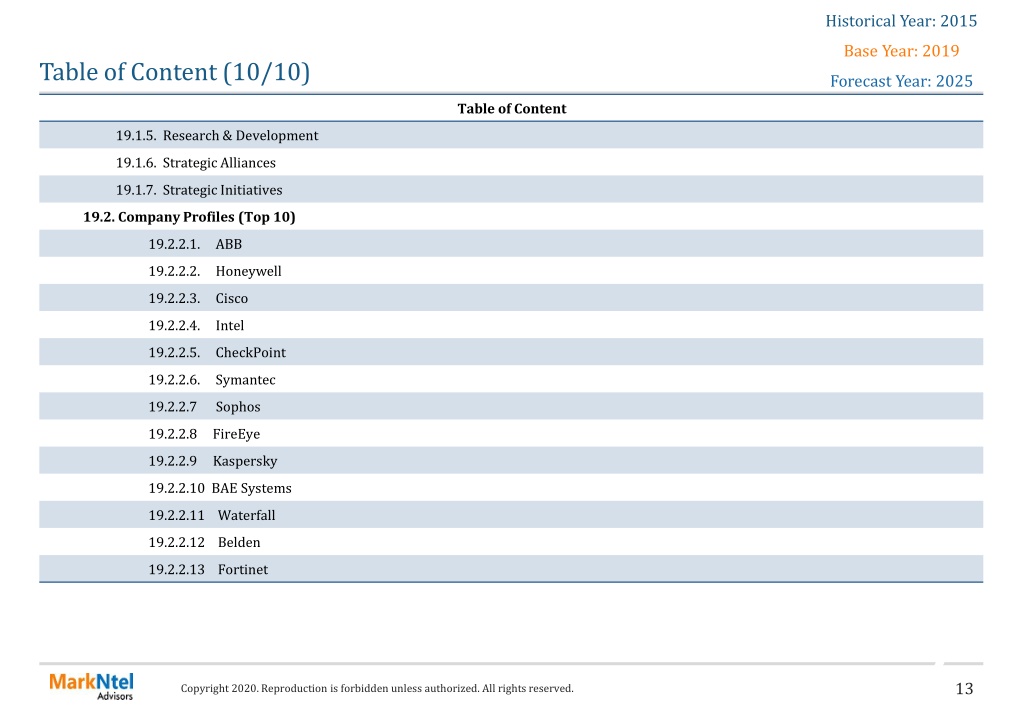Select the Kaspersky company row
This screenshot has width=1023, height=708.
[x=512, y=460]
